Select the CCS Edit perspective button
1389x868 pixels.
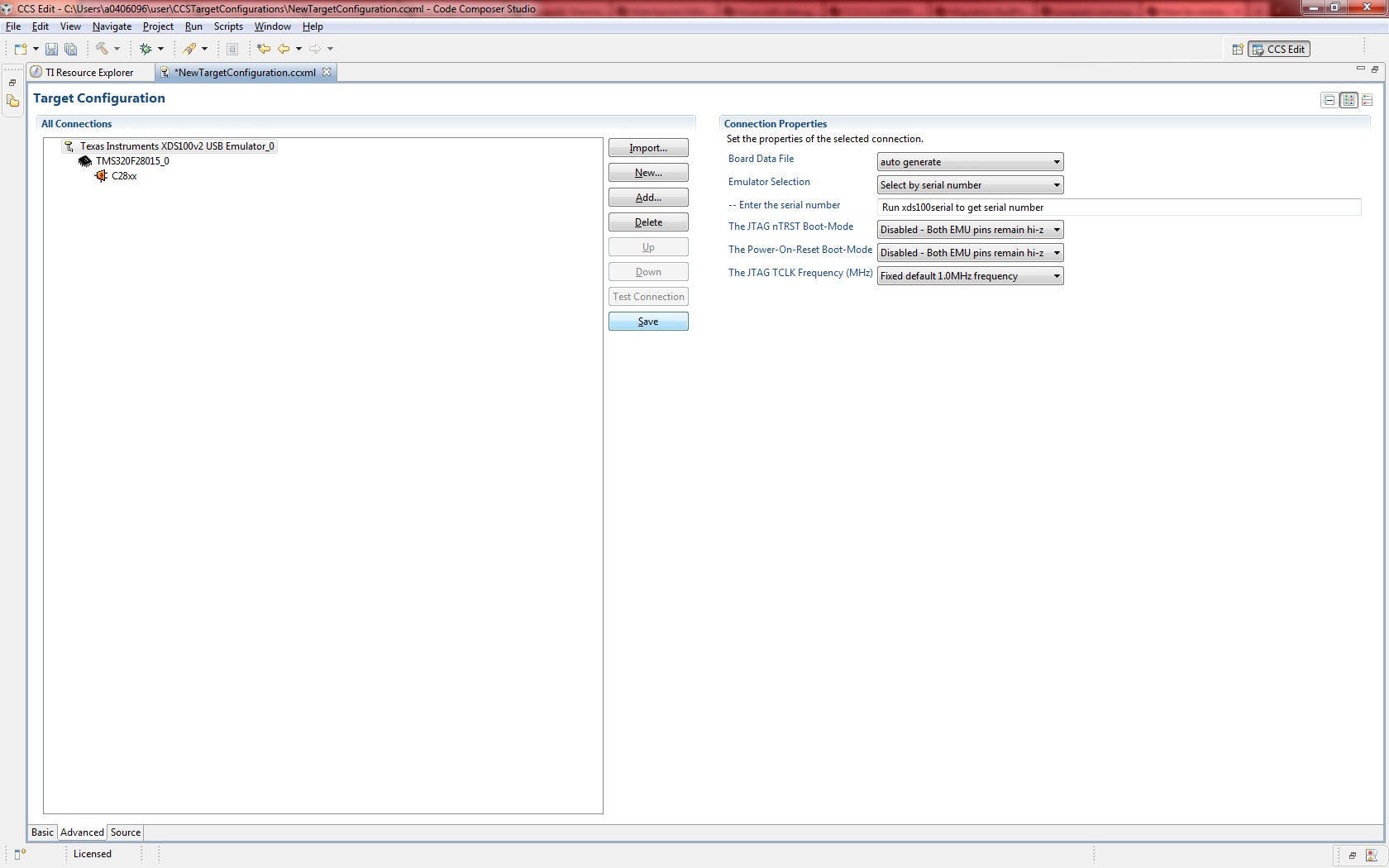point(1280,49)
